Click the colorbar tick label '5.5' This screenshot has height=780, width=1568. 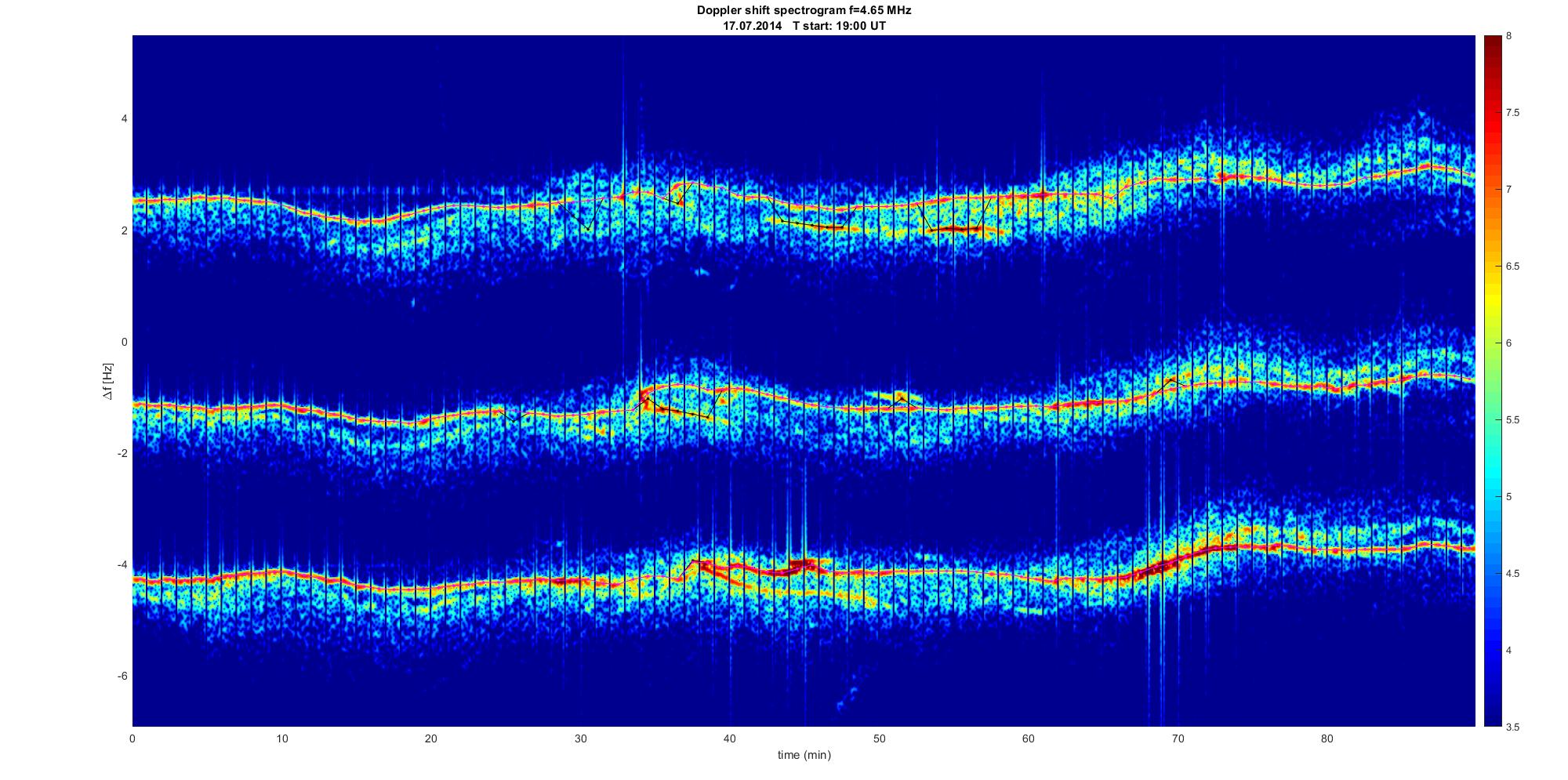pos(1513,420)
